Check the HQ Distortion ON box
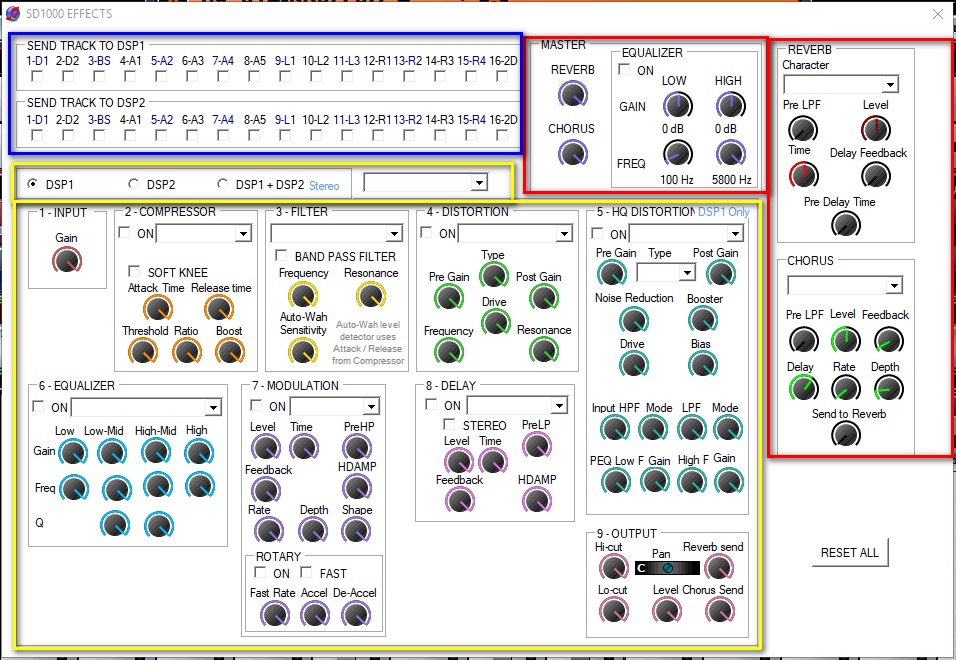The height and width of the screenshot is (660, 956). pos(598,233)
